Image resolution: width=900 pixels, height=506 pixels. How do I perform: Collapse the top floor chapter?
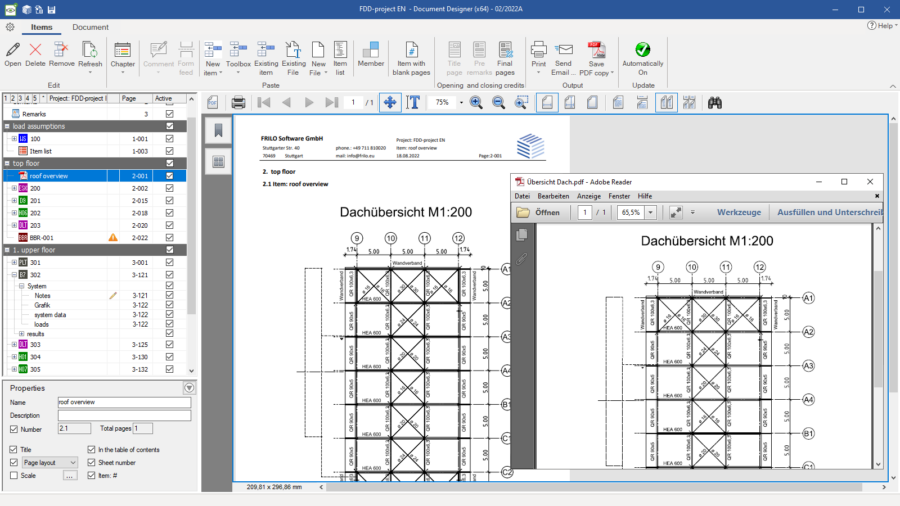pyautogui.click(x=7, y=164)
